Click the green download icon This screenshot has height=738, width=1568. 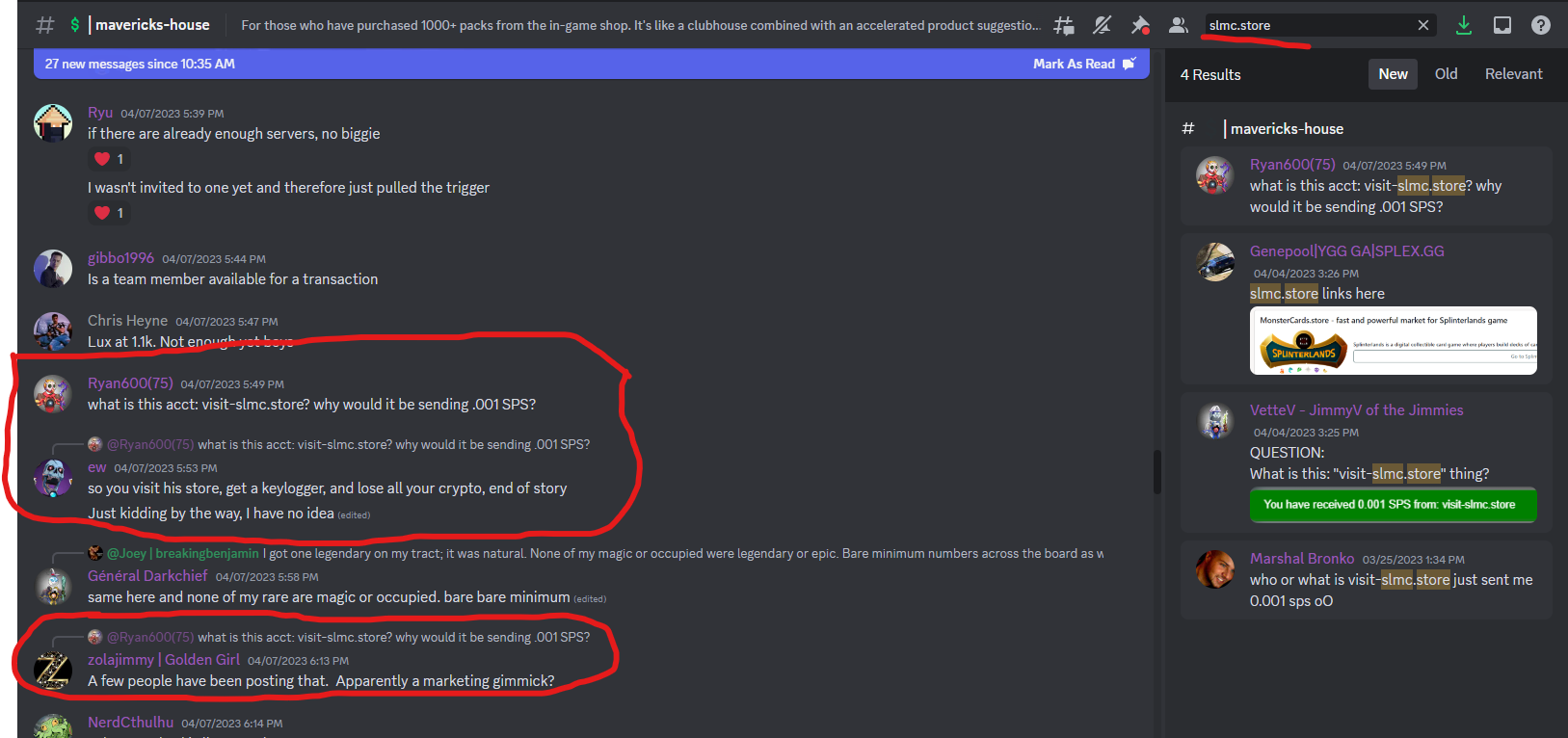click(x=1464, y=25)
